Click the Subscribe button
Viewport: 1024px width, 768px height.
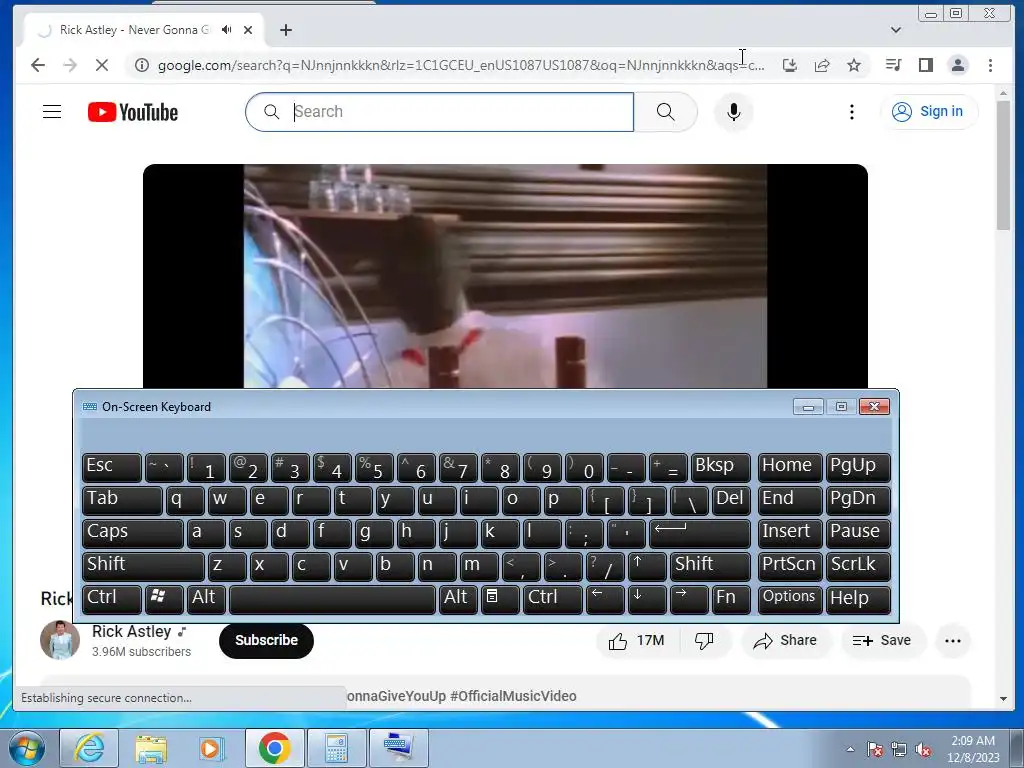[266, 641]
